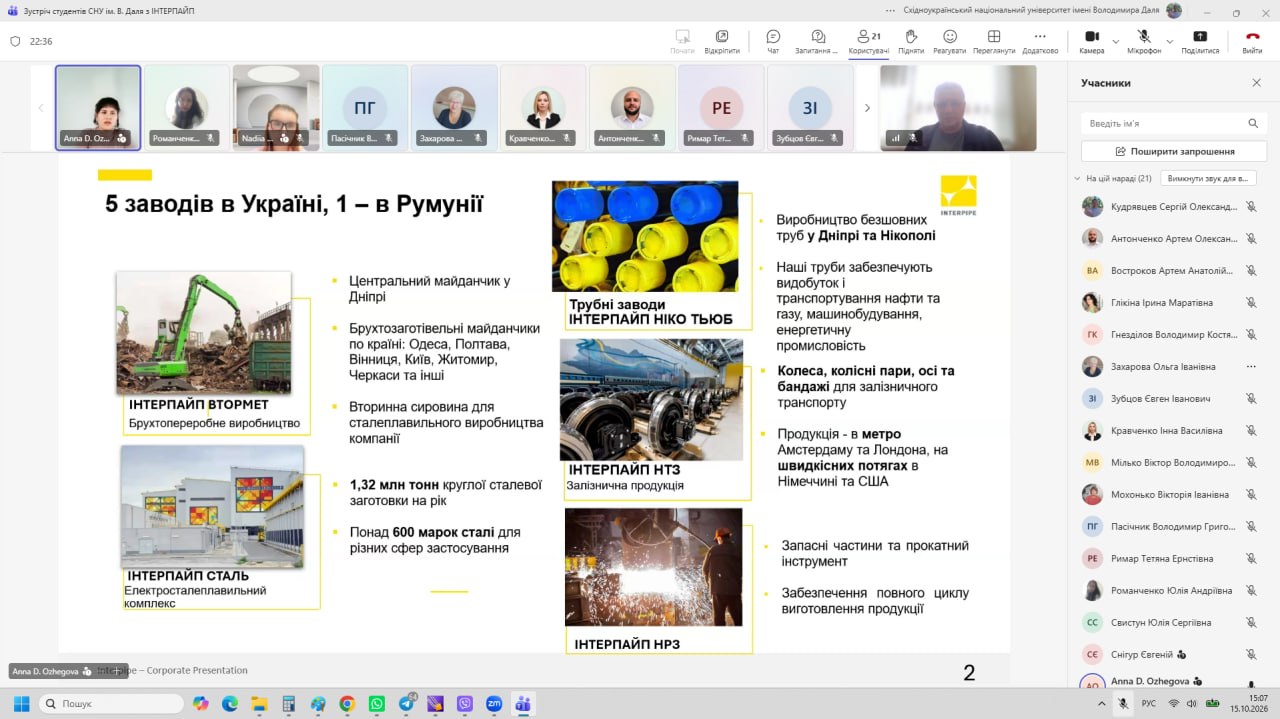Select participant Мілько Віктор Володимирович
The image size is (1280, 719).
click(x=1170, y=463)
